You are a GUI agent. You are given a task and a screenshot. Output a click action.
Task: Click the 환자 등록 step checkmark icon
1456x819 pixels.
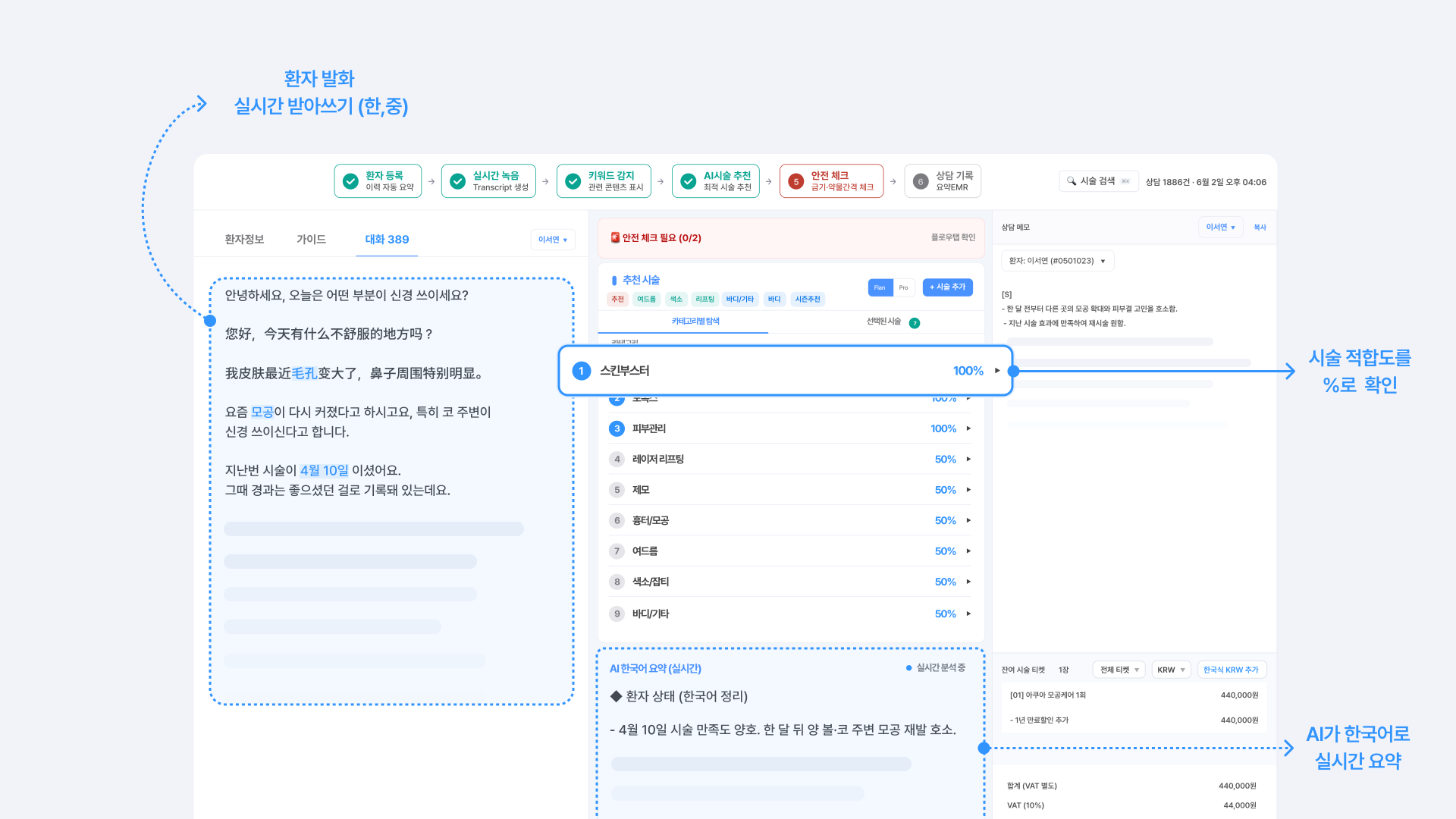click(x=350, y=181)
